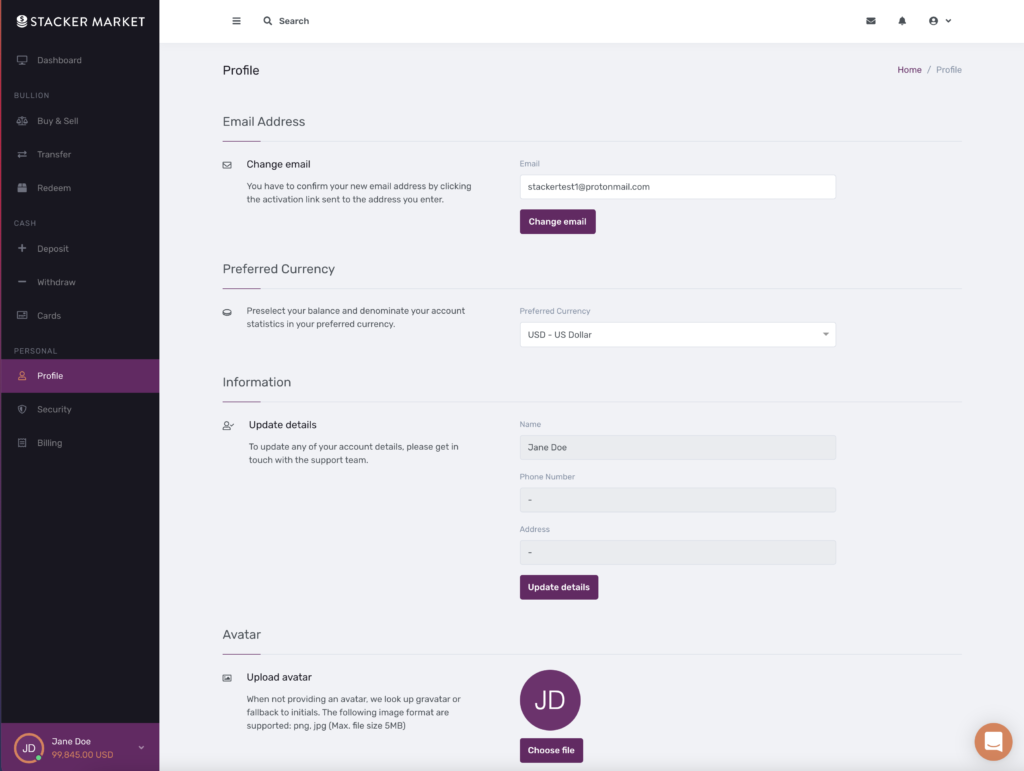Open the Stacker Market chat bubble
This screenshot has width=1024, height=771.
pos(993,742)
